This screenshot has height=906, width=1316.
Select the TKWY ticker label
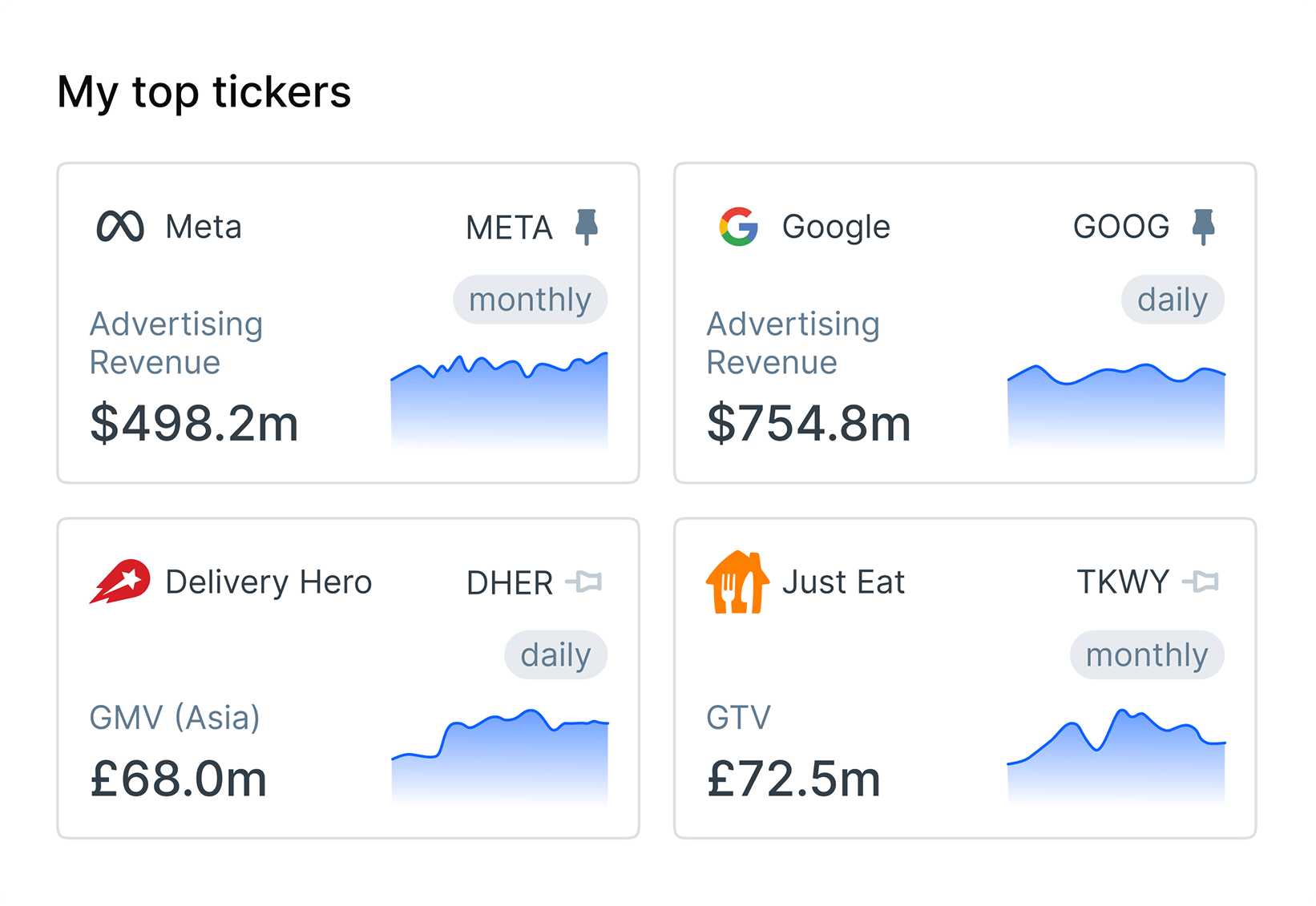[x=1122, y=582]
